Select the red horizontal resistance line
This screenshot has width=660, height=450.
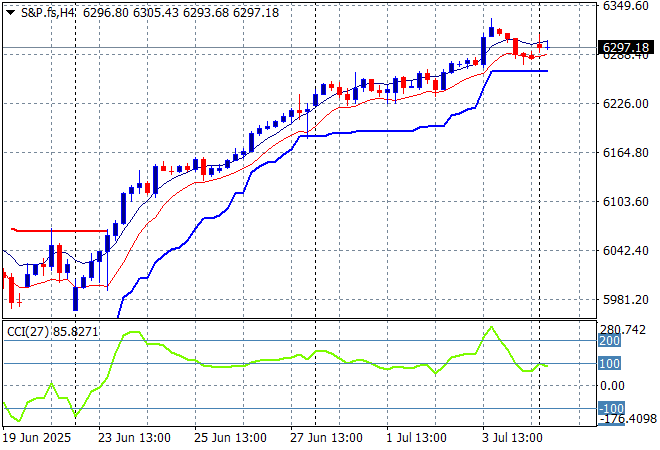click(58, 230)
